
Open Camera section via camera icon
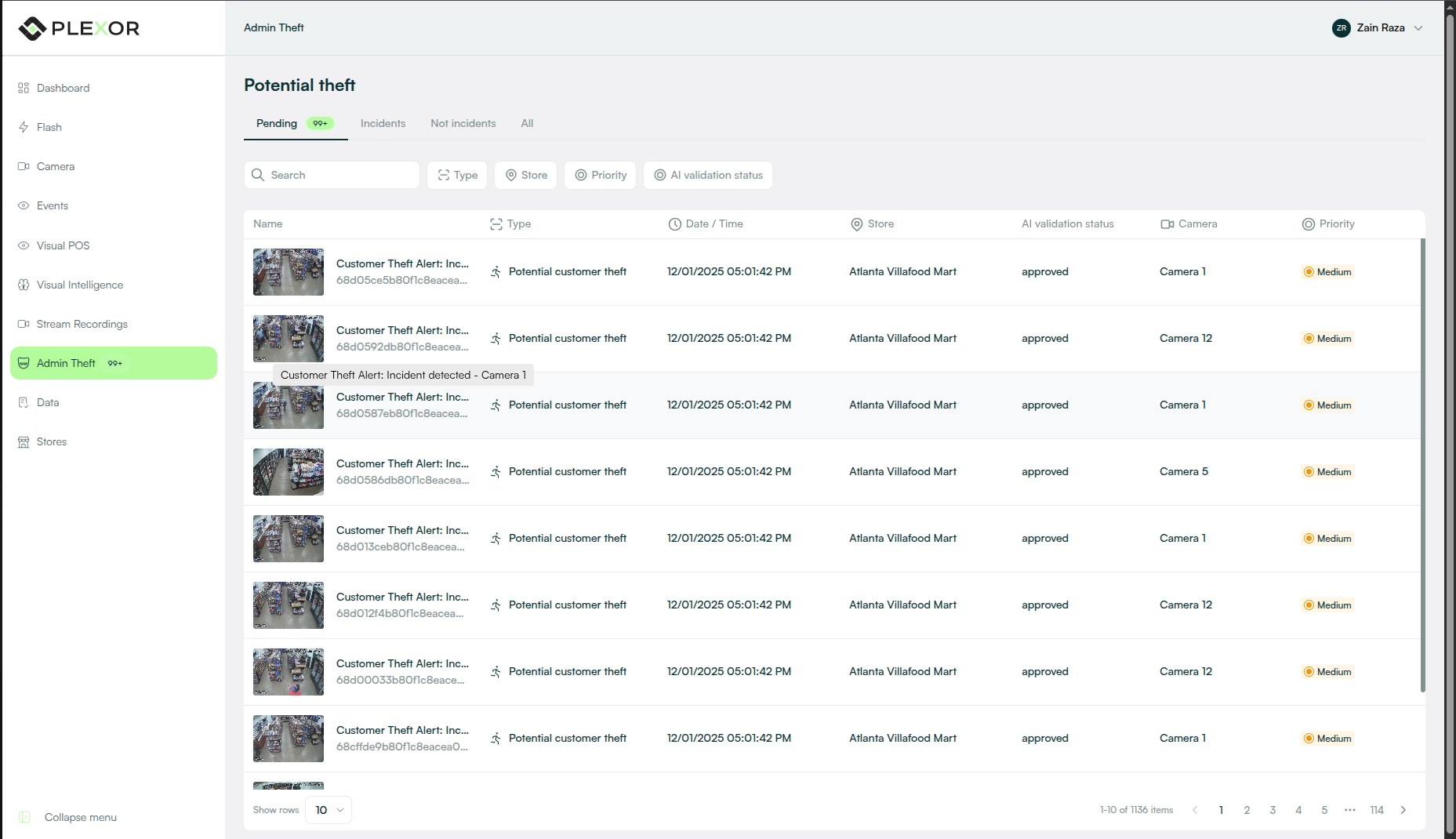point(24,166)
